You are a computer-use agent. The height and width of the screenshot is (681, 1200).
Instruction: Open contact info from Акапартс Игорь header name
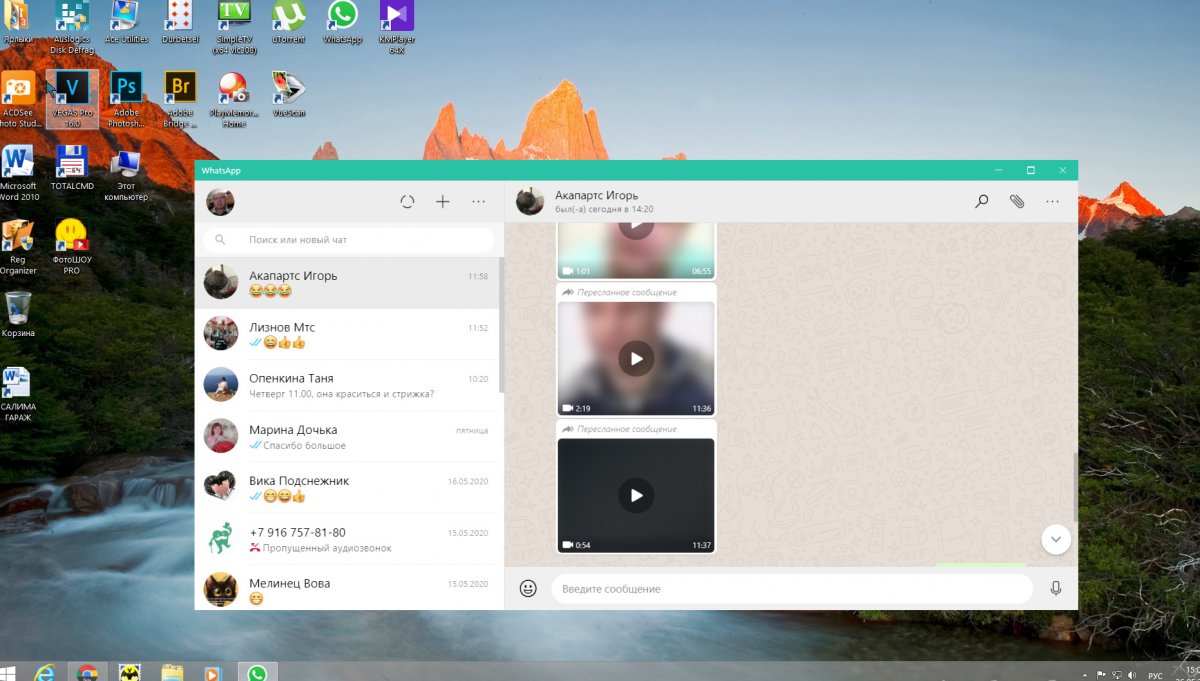596,196
